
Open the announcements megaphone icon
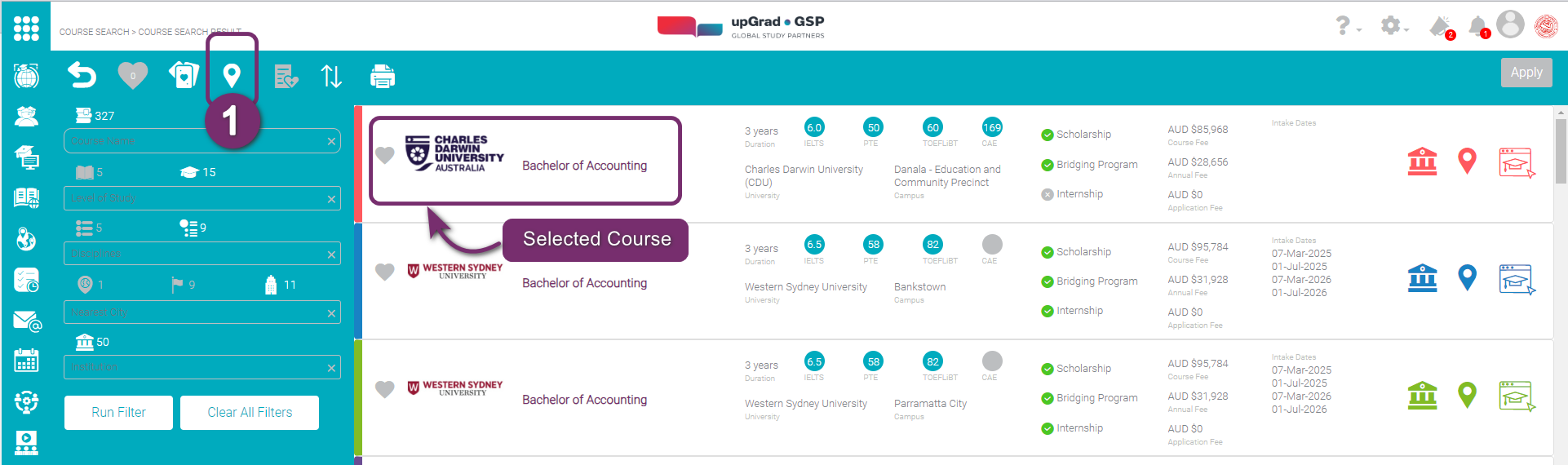tap(1440, 26)
